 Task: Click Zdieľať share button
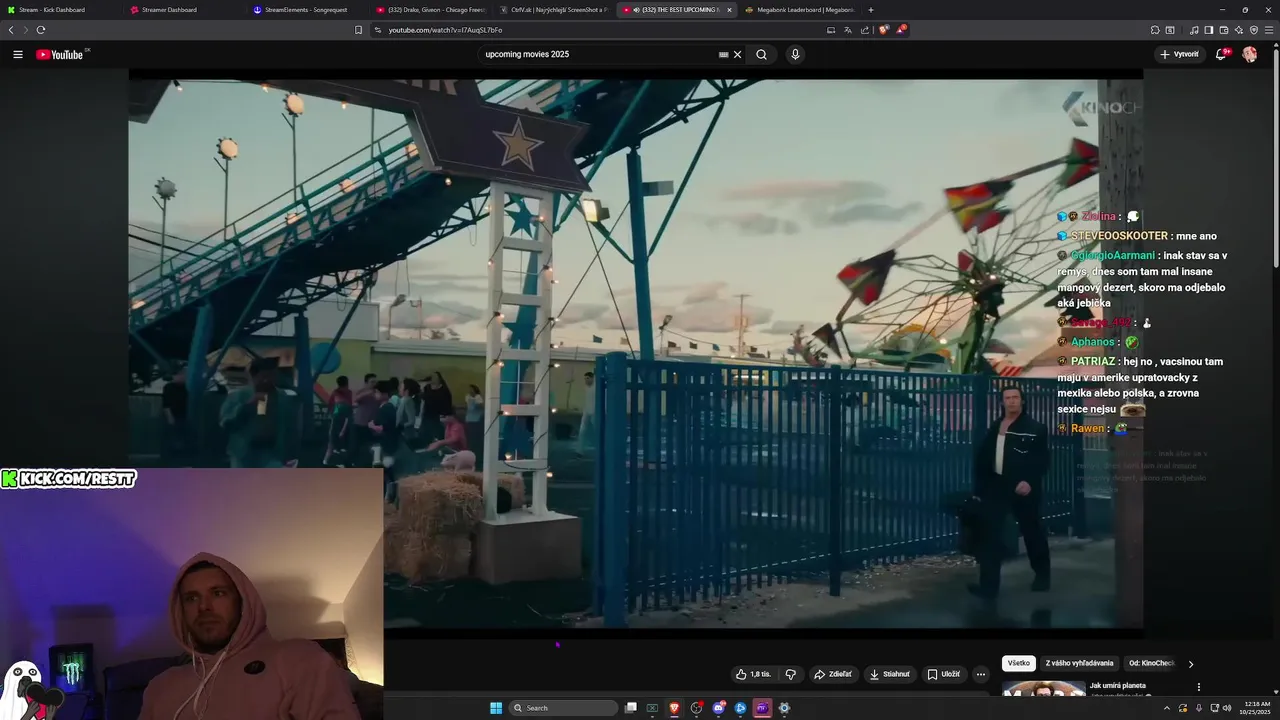(x=832, y=674)
